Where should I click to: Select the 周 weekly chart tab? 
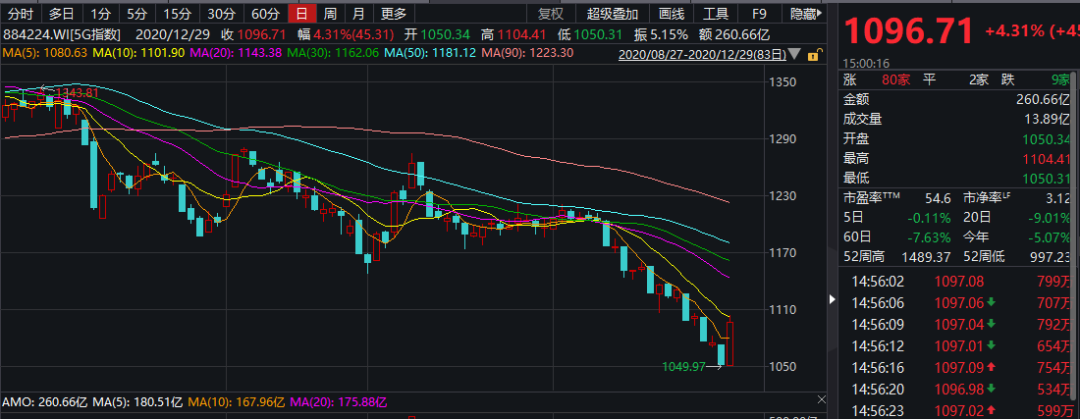click(329, 14)
